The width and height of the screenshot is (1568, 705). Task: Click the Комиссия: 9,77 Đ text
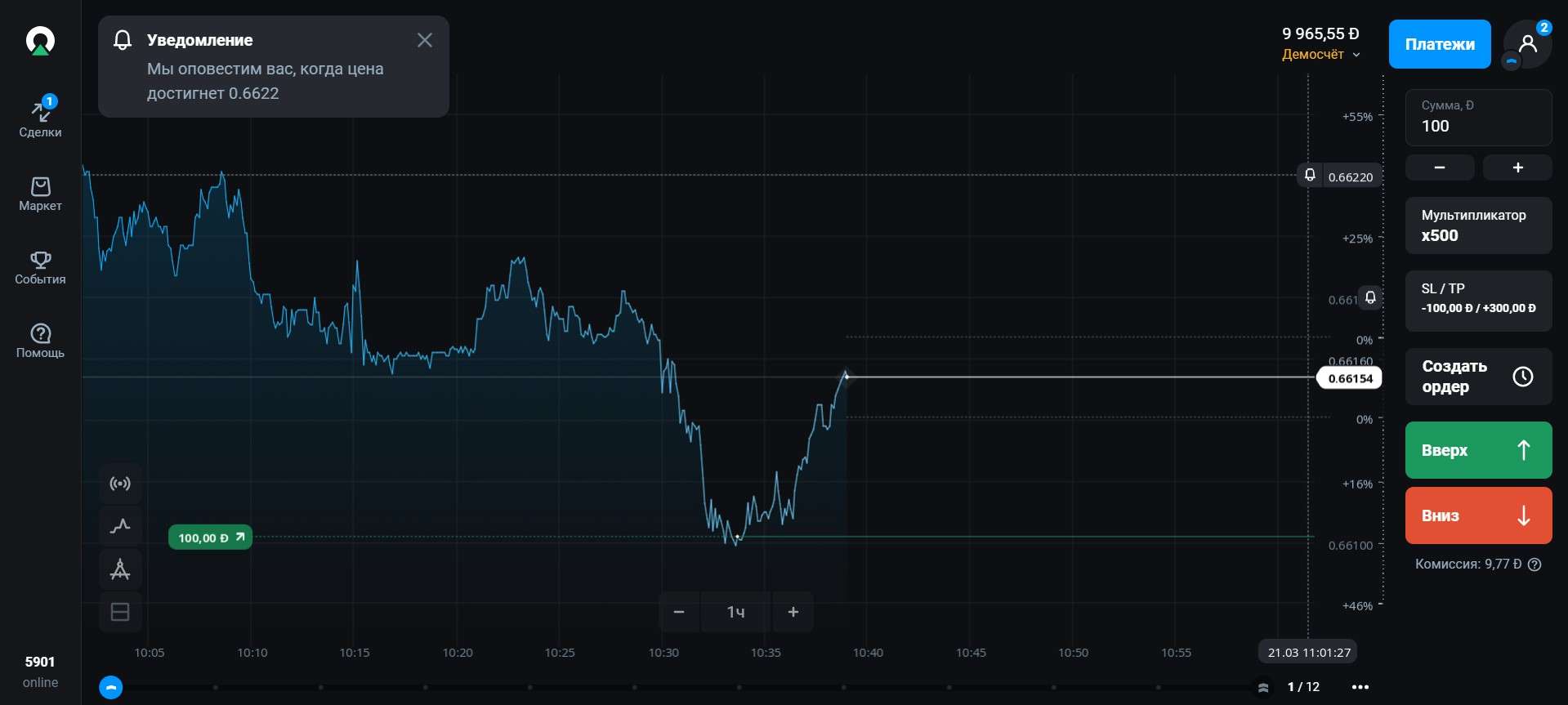click(1468, 564)
